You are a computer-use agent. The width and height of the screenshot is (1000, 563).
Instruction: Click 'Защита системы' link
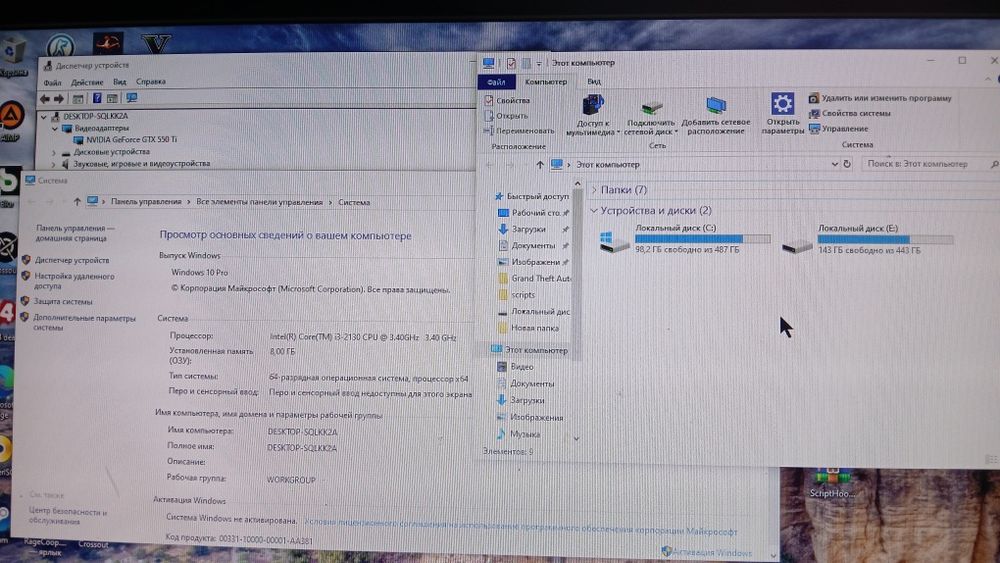(63, 302)
